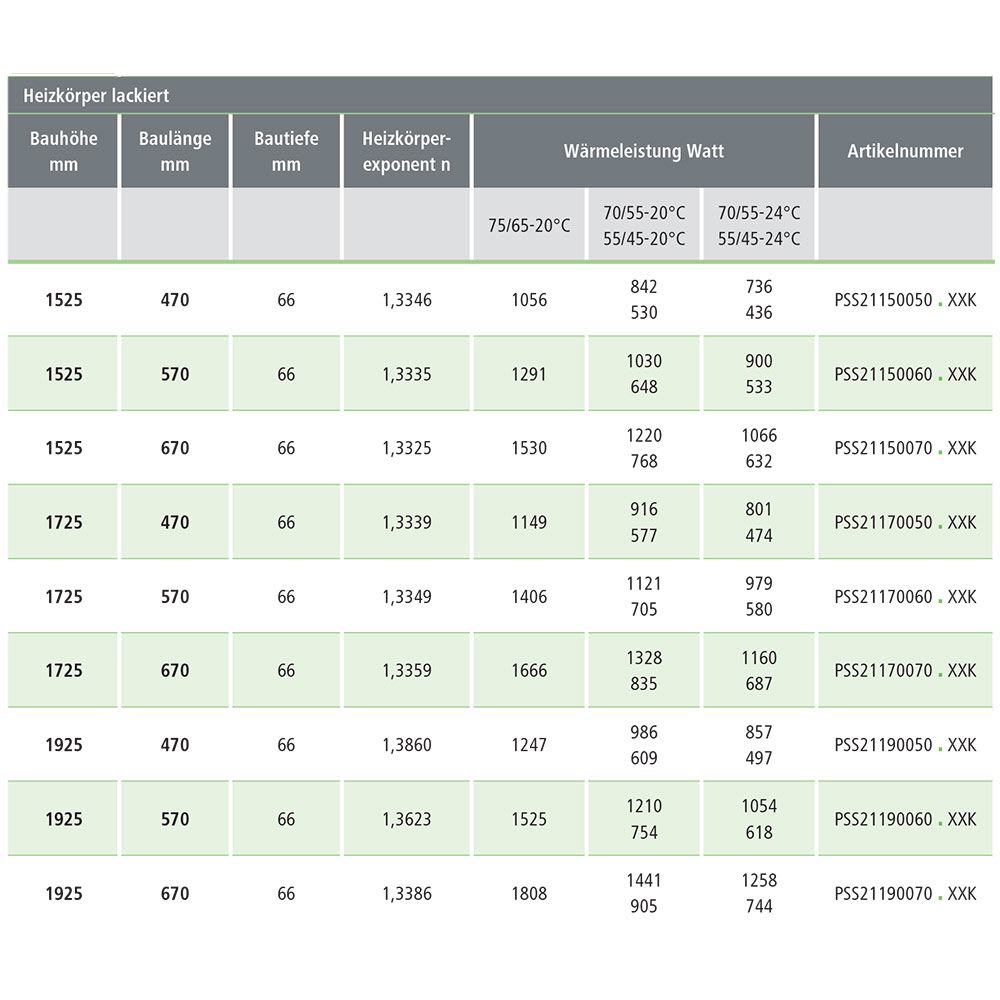Select the Wärmeleistung Watt header
Viewport: 1000px width, 1000px height.
(644, 152)
